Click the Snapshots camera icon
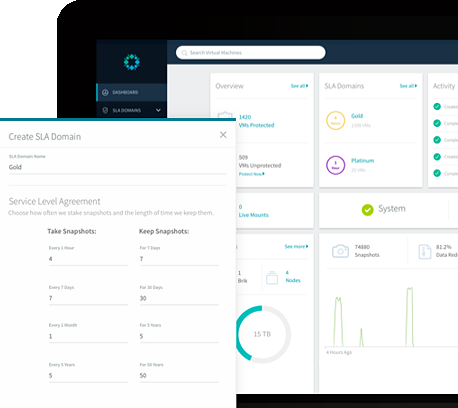The image size is (458, 408). [x=340, y=251]
